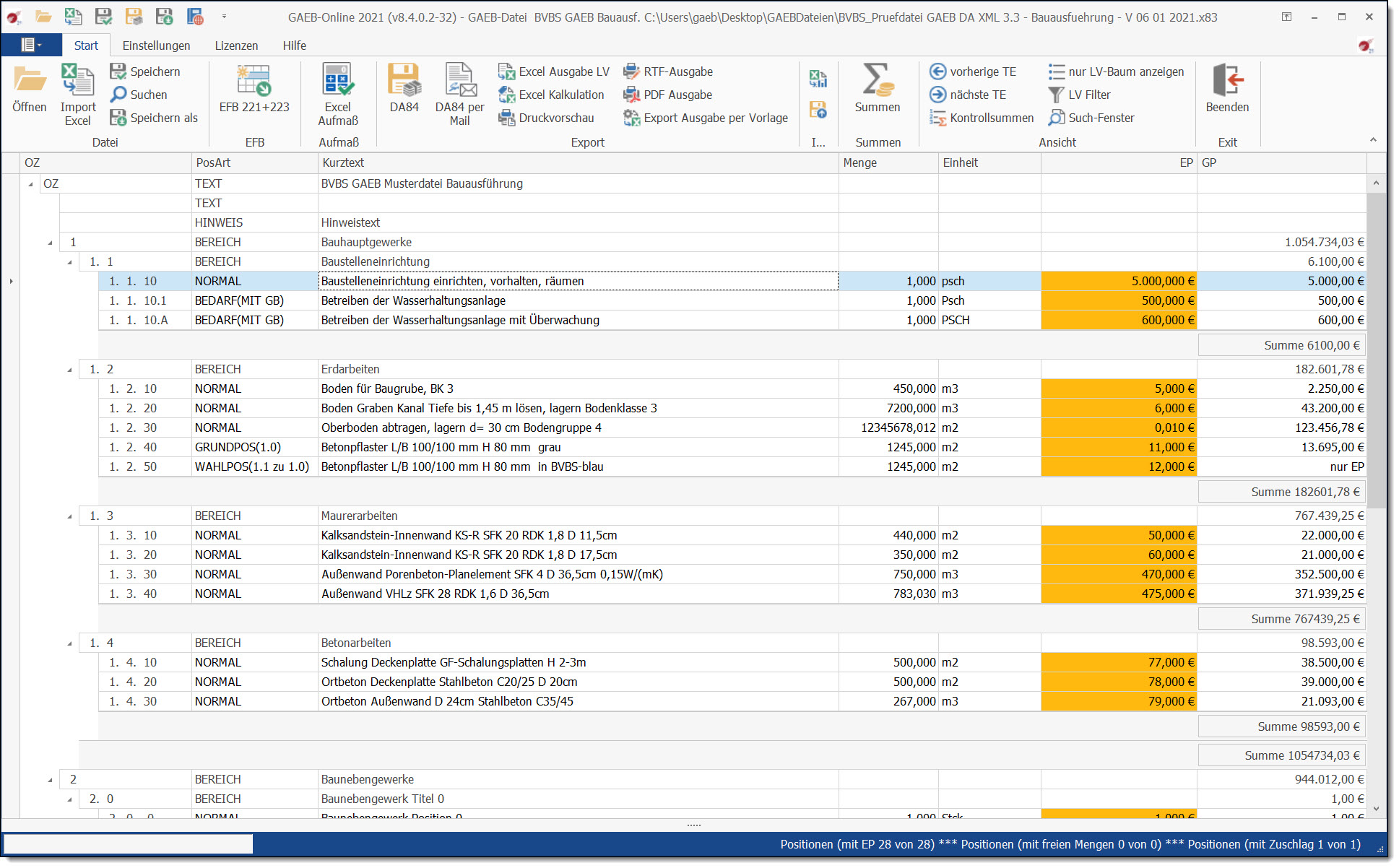
Task: Click the small Excel import icon in I... group
Action: tap(818, 79)
